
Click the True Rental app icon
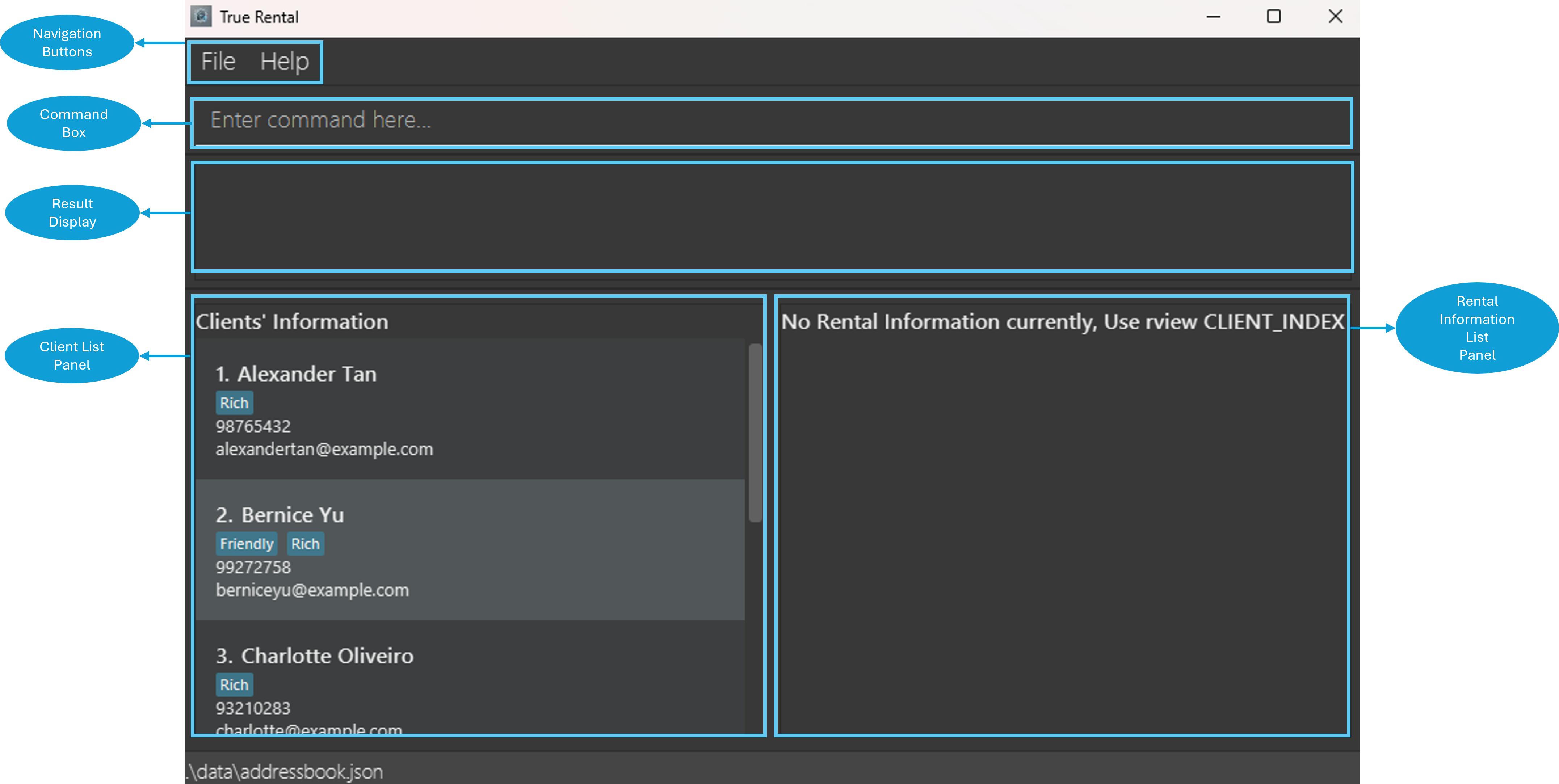[201, 16]
